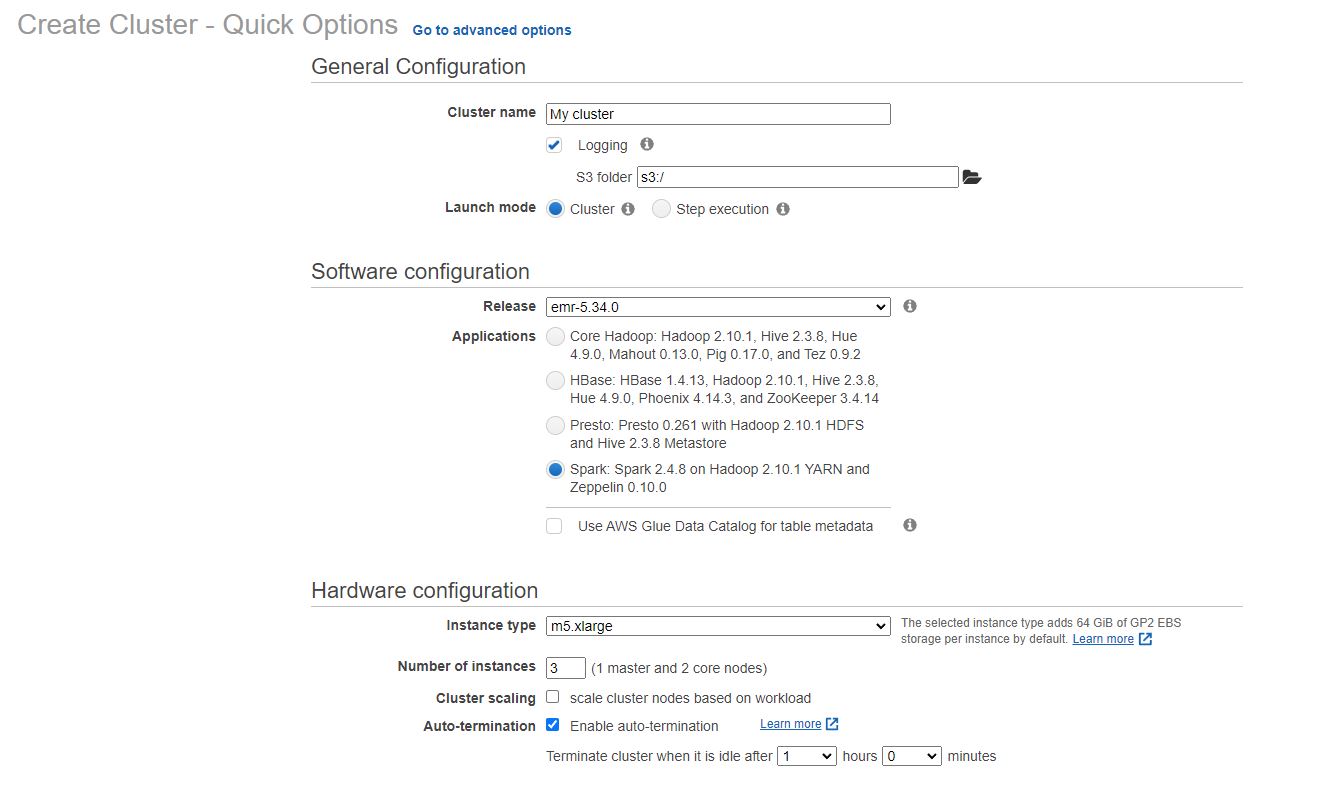Click the info icon next to Release
Screen dimensions: 1320x808
[x=910, y=306]
